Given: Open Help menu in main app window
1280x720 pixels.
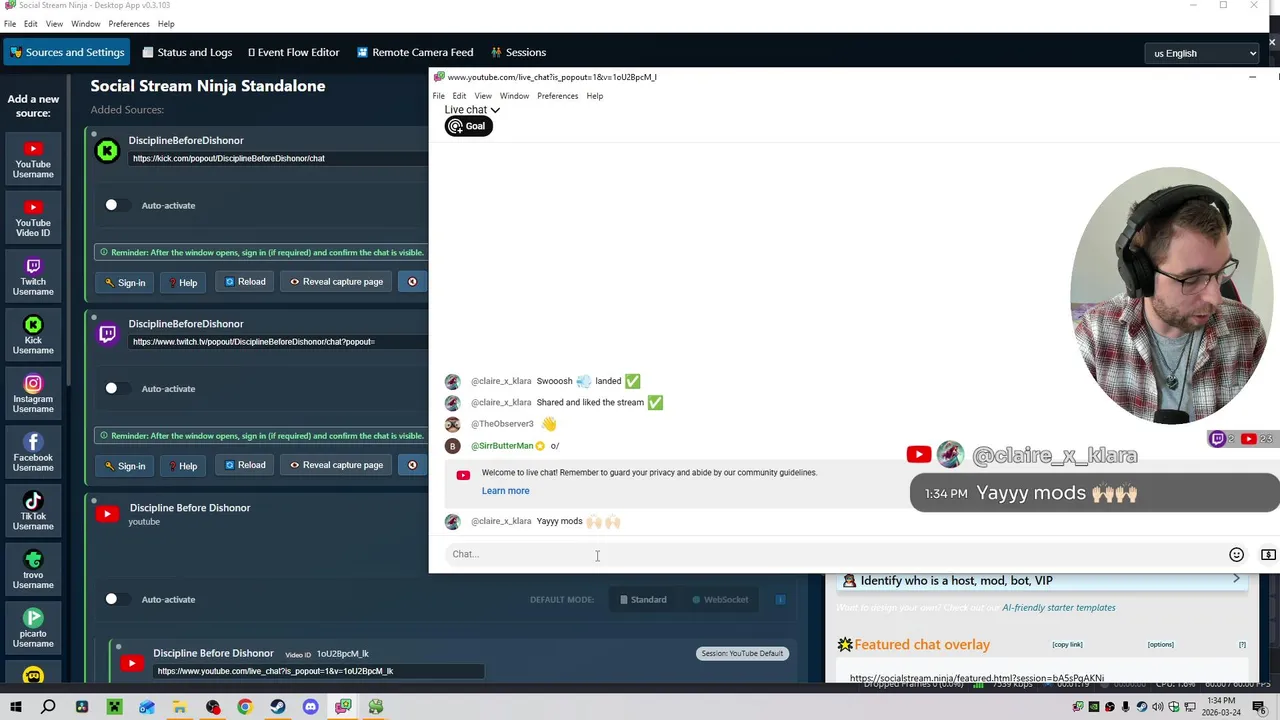Looking at the screenshot, I should pyautogui.click(x=166, y=24).
